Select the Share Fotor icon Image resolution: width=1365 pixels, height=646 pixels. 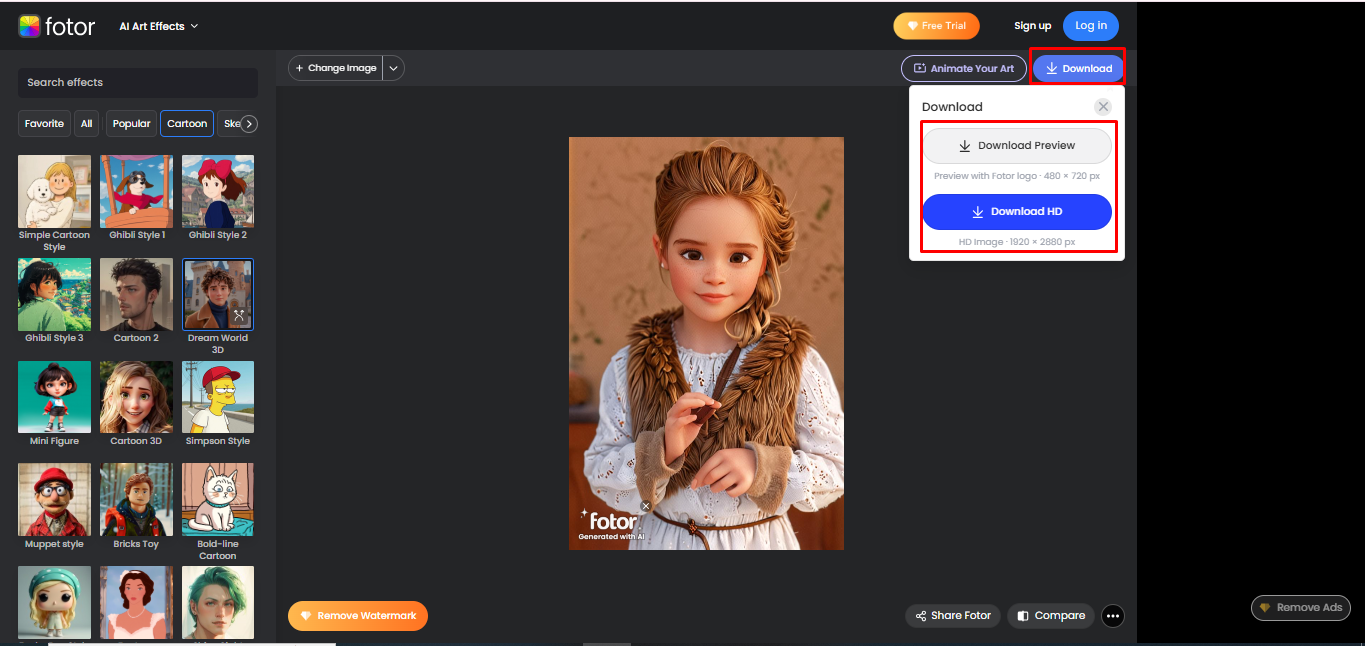tap(921, 616)
